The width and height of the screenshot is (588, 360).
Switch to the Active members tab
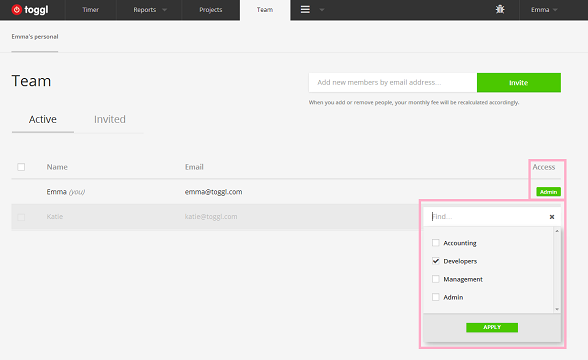[43, 119]
